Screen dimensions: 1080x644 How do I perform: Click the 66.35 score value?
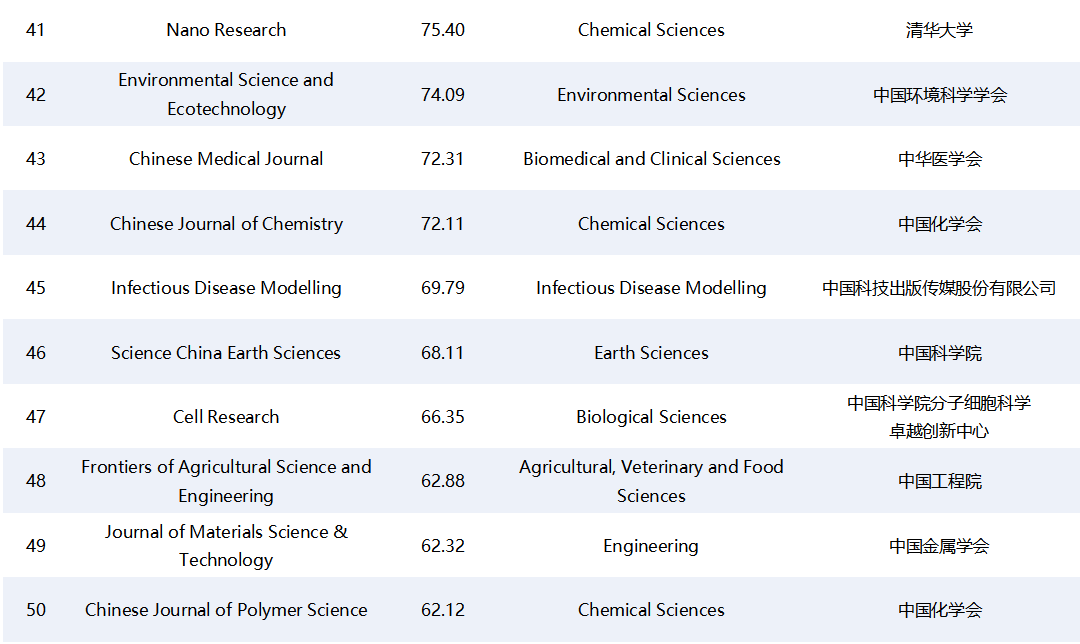pyautogui.click(x=443, y=417)
